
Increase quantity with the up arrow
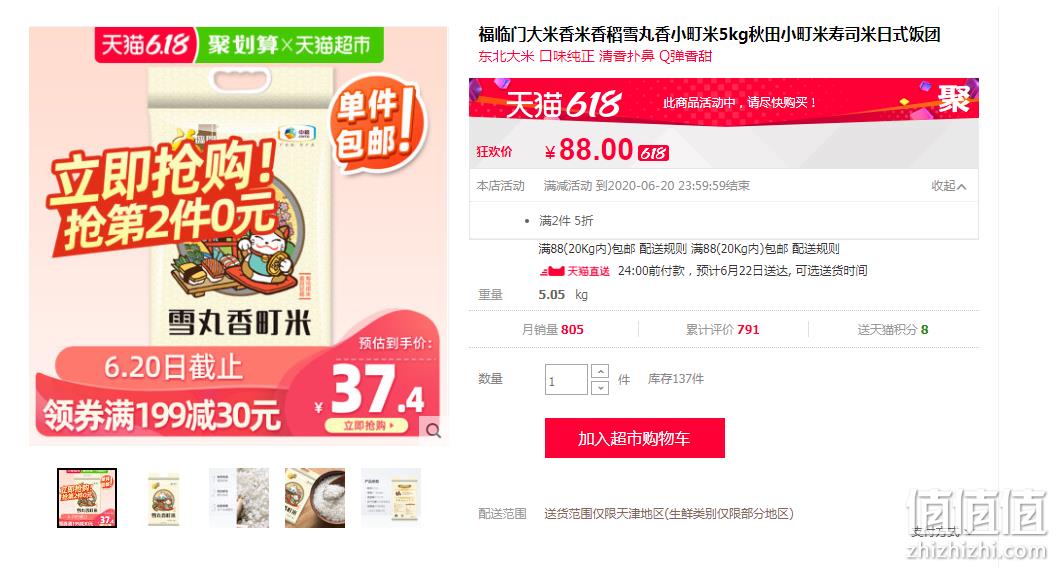pos(599,371)
